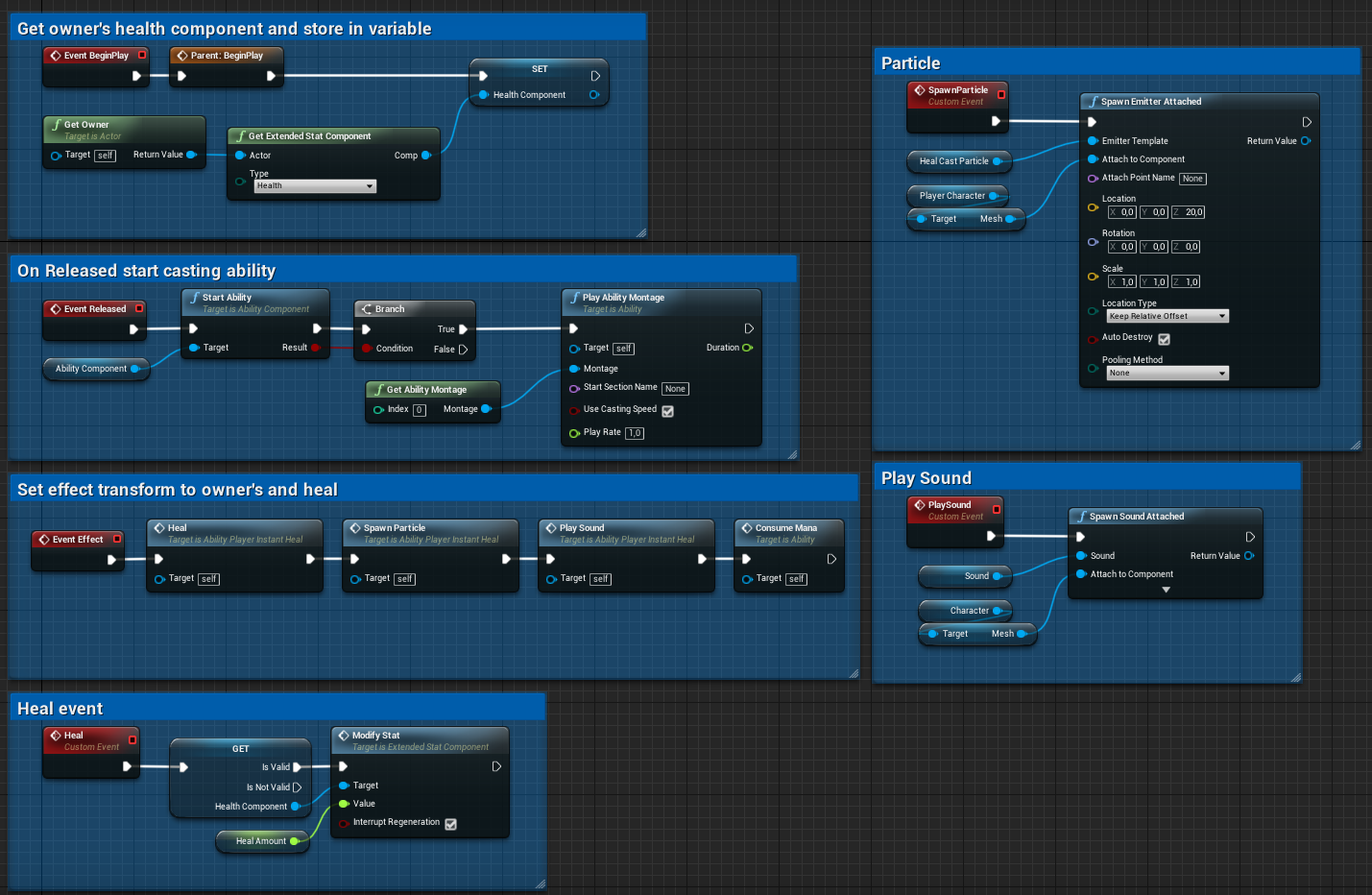Viewport: 1372px width, 895px height.
Task: Select the Play Sound comment header
Action: (927, 478)
